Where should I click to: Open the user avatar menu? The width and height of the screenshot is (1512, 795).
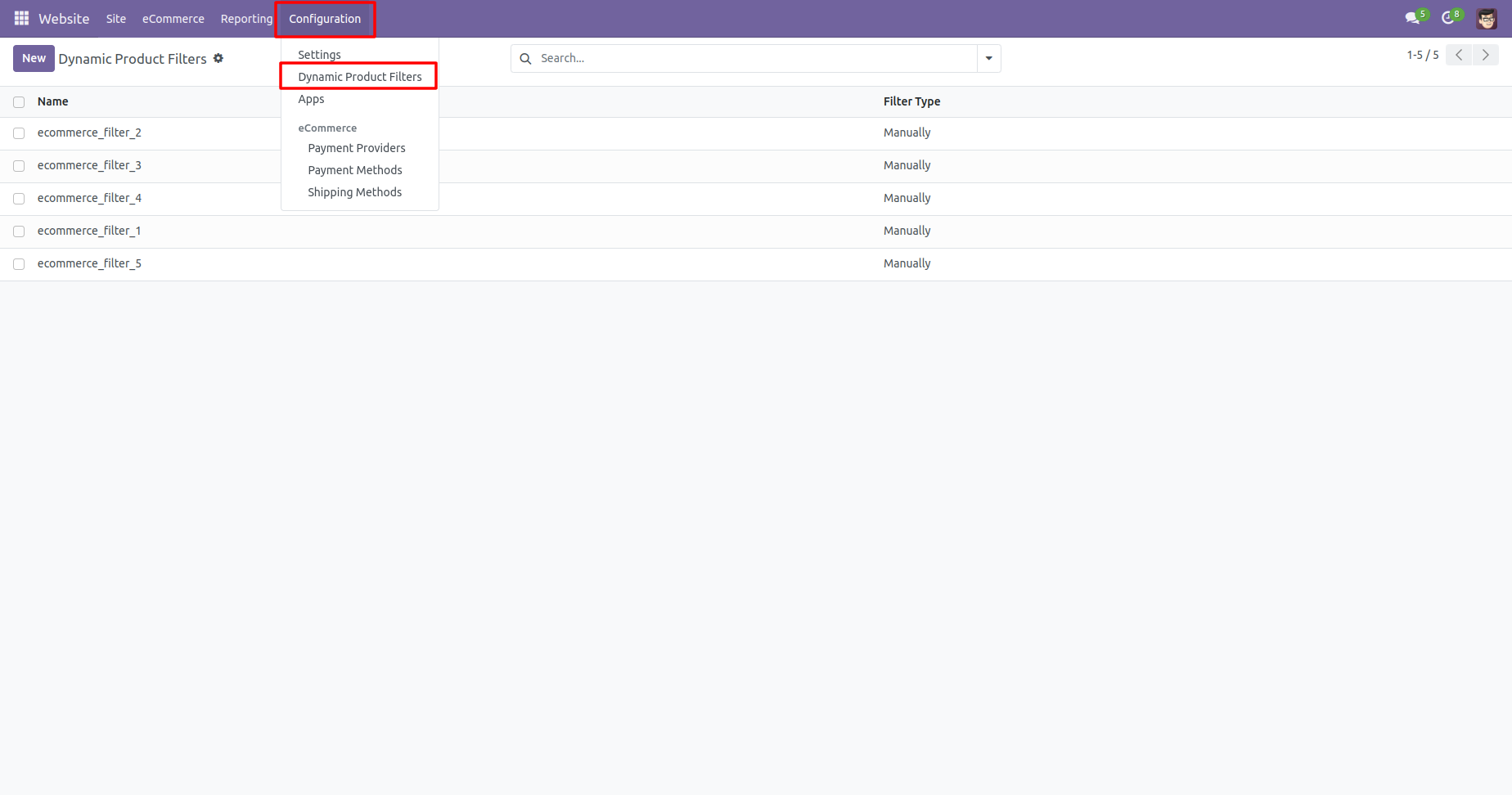[1487, 18]
